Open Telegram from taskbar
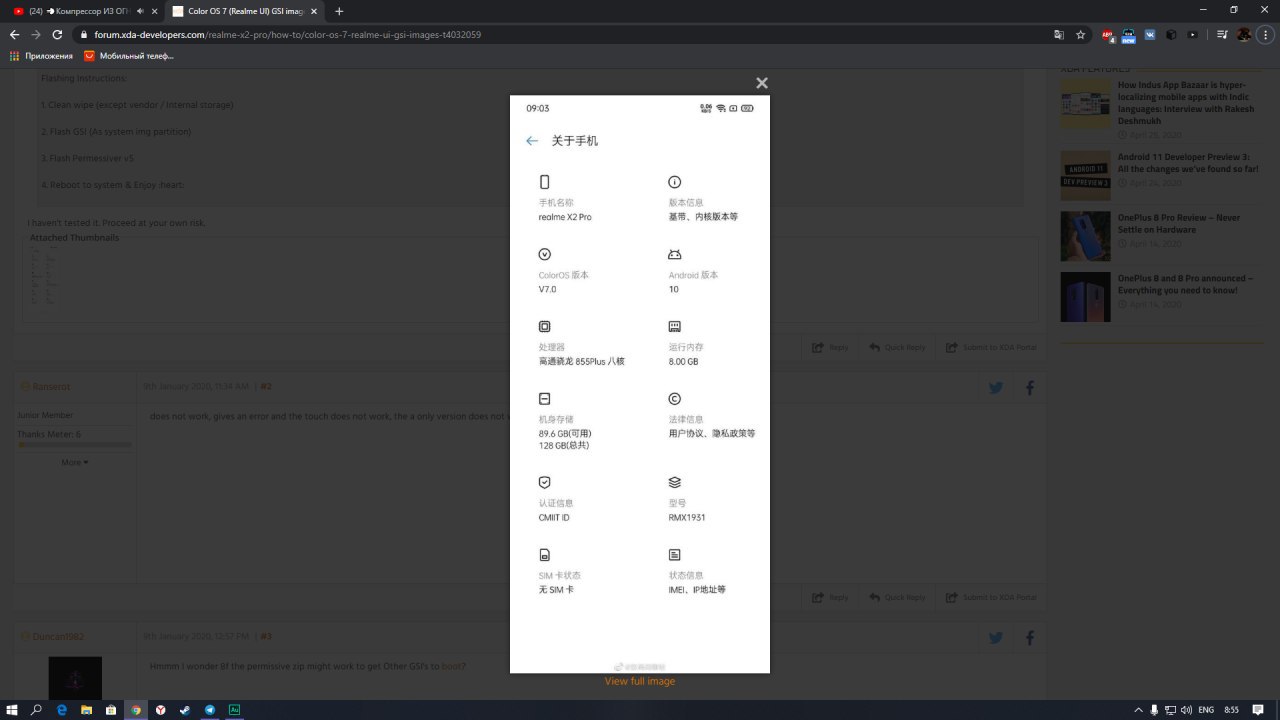 click(x=210, y=709)
